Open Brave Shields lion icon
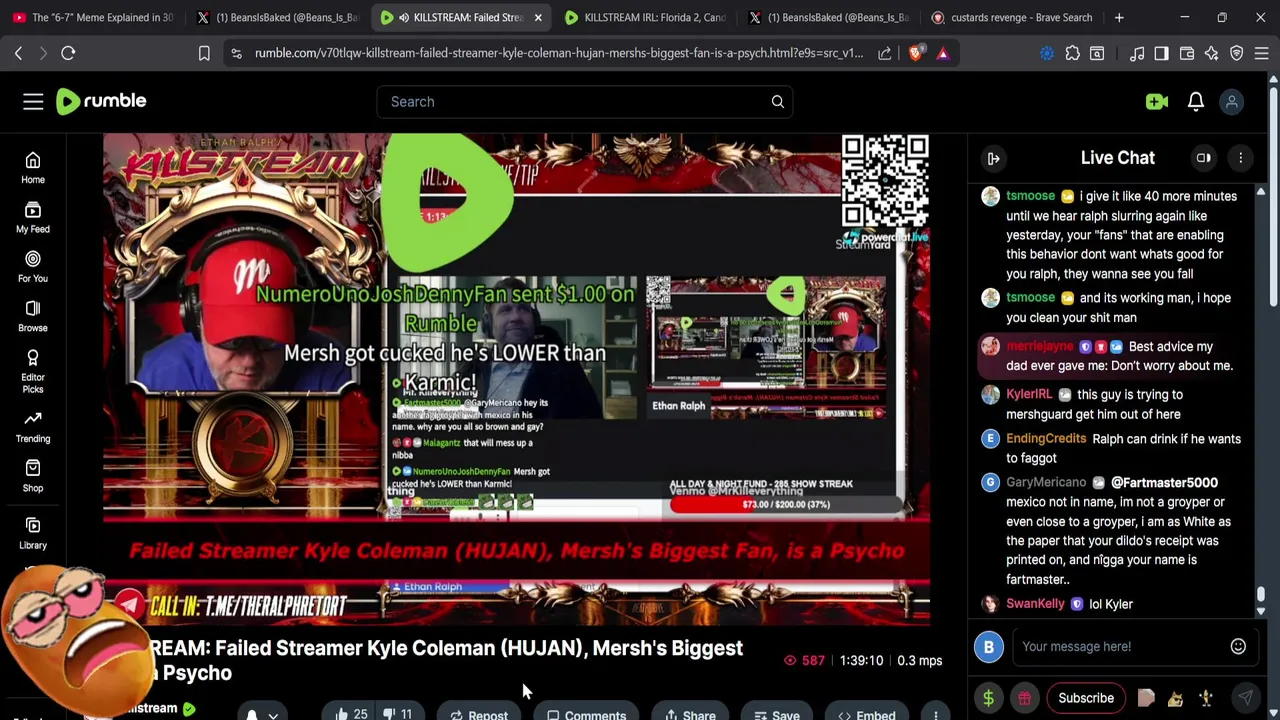Viewport: 1280px width, 720px height. 916,53
